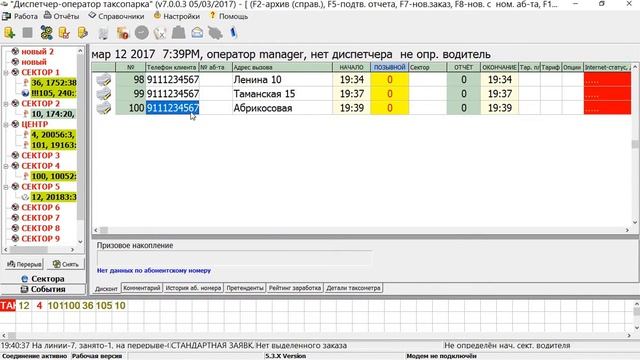Click the gears toolbar icon

tap(46, 33)
